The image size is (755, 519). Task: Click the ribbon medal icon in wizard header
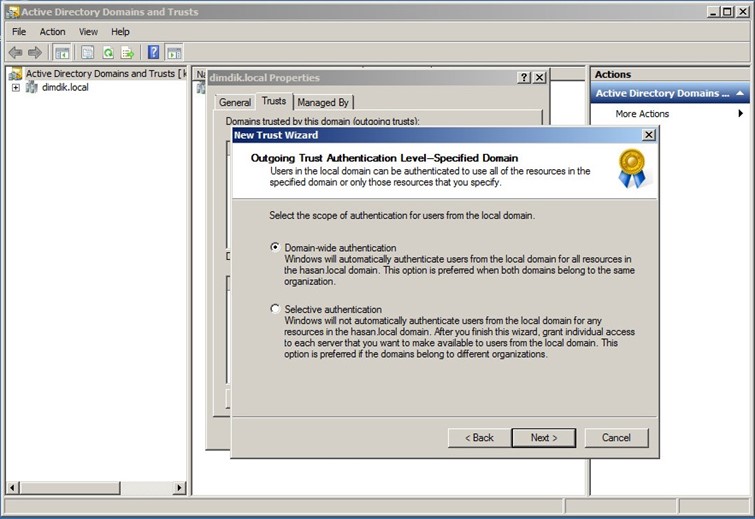(632, 169)
